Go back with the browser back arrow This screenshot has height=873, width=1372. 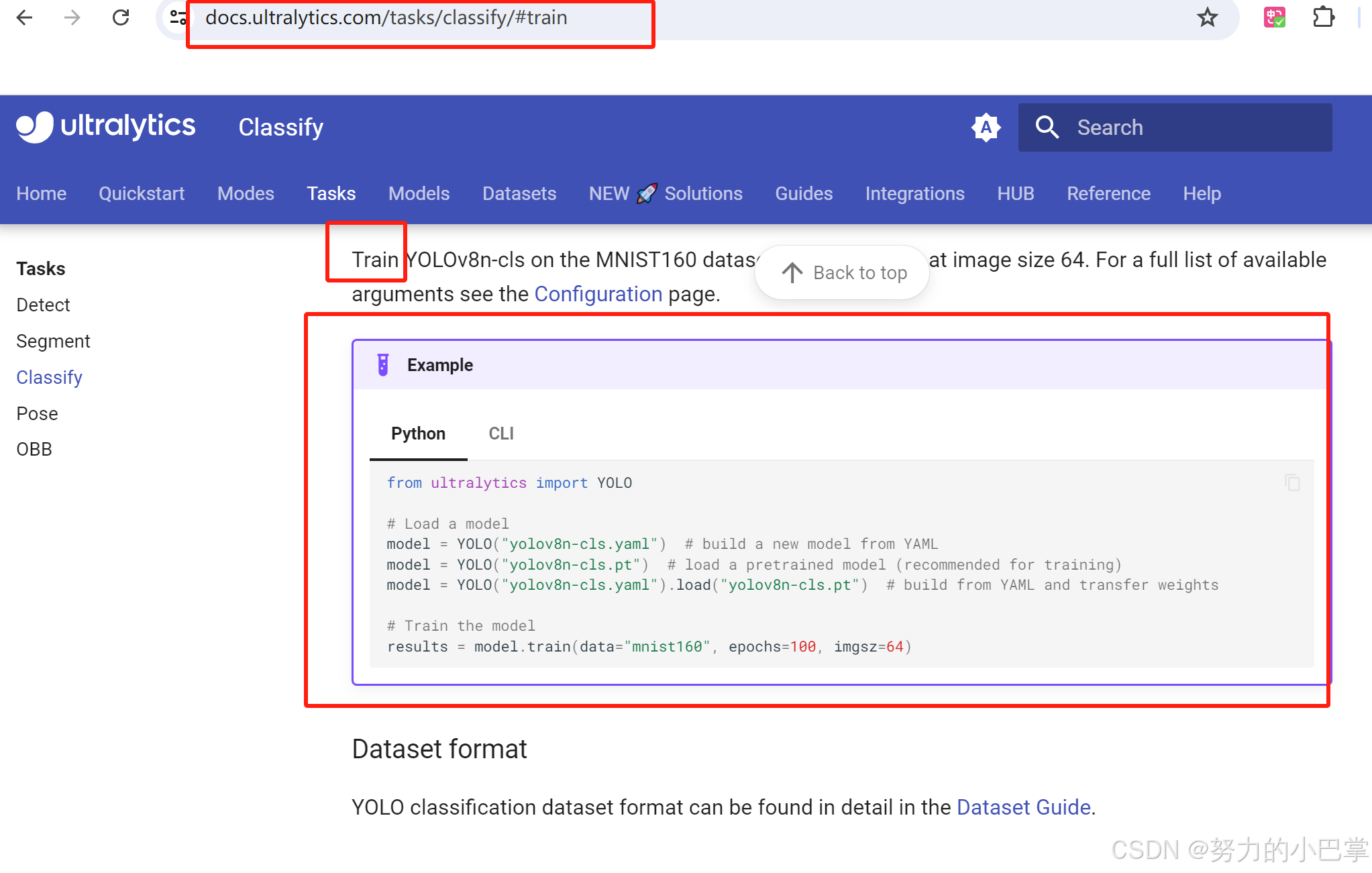[24, 17]
